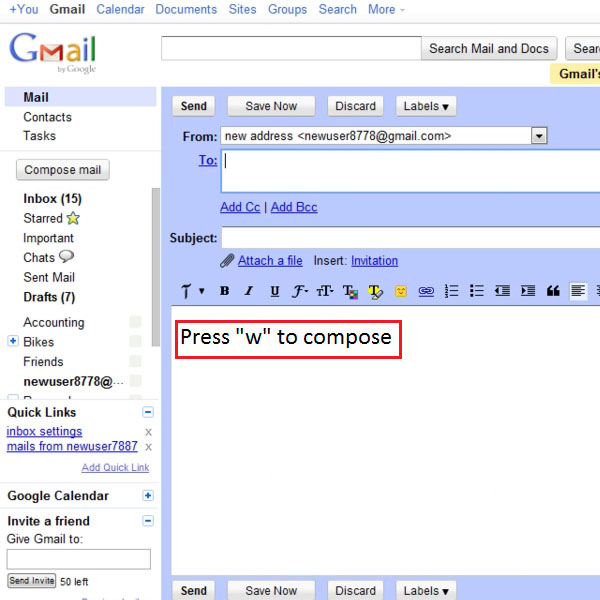Open the text size picker
600x600 pixels.
coord(324,292)
